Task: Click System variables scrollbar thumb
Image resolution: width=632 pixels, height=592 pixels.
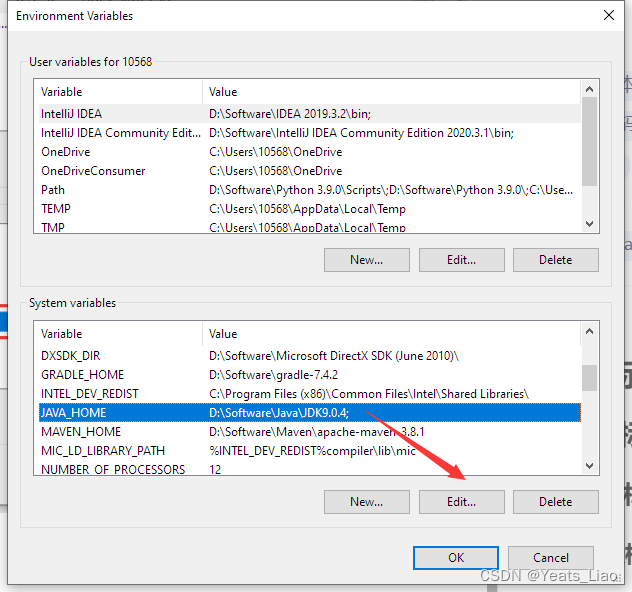Action: pos(589,378)
